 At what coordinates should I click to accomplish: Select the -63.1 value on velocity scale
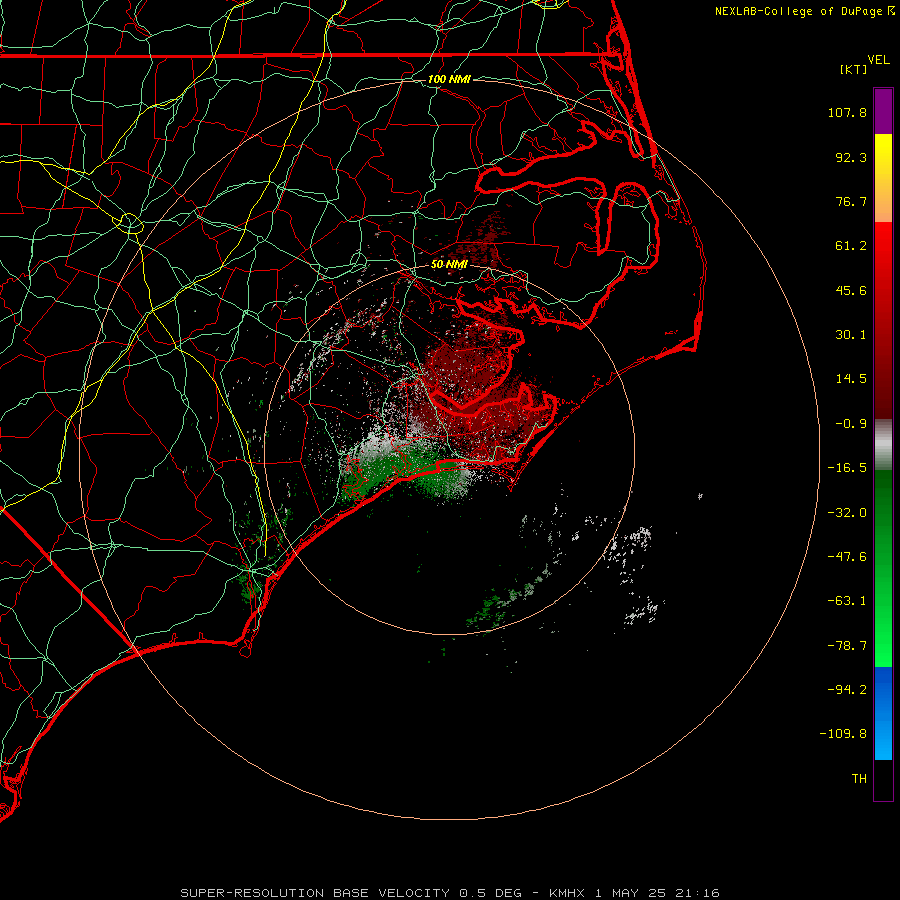[x=847, y=601]
